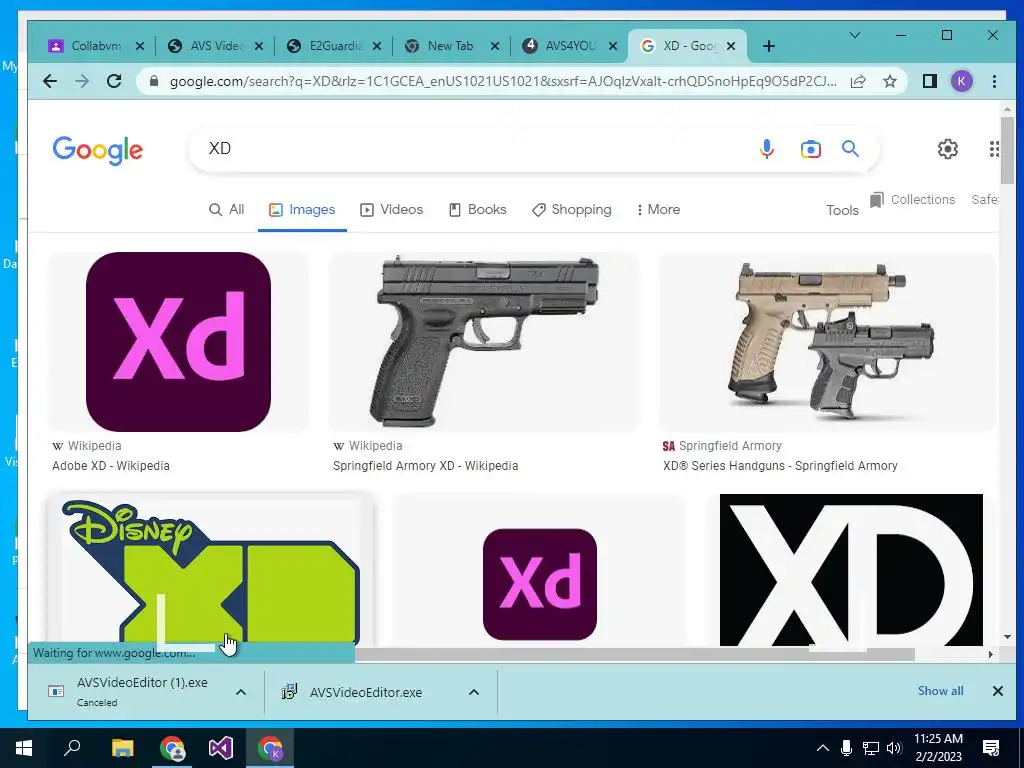Open a new browser tab

(x=769, y=46)
